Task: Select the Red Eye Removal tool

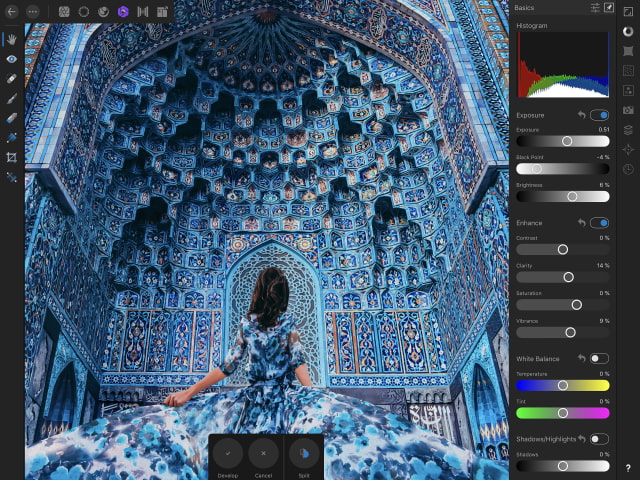Action: tap(12, 59)
